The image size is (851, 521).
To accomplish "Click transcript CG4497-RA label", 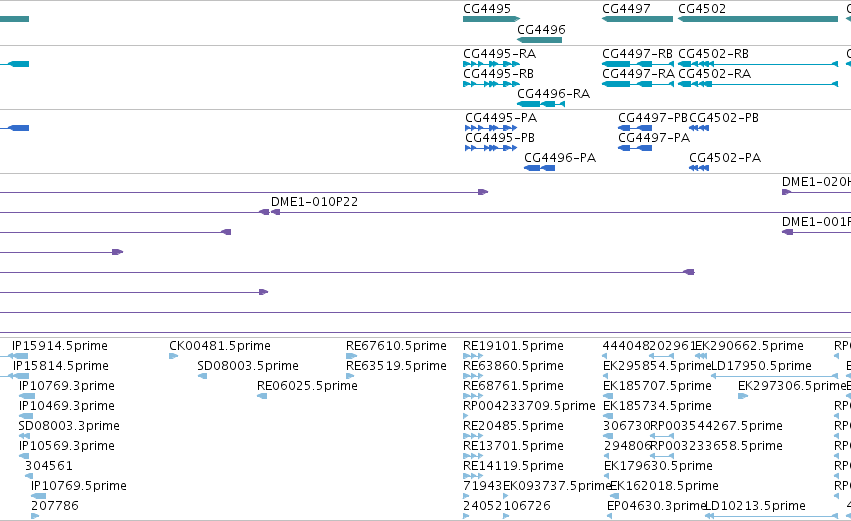I will (638, 74).
